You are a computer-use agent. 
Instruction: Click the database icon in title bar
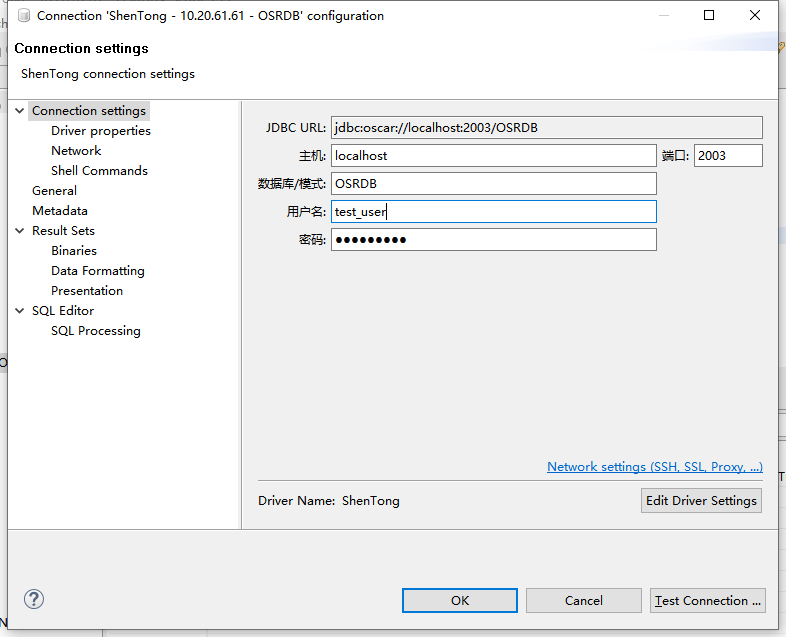click(24, 16)
